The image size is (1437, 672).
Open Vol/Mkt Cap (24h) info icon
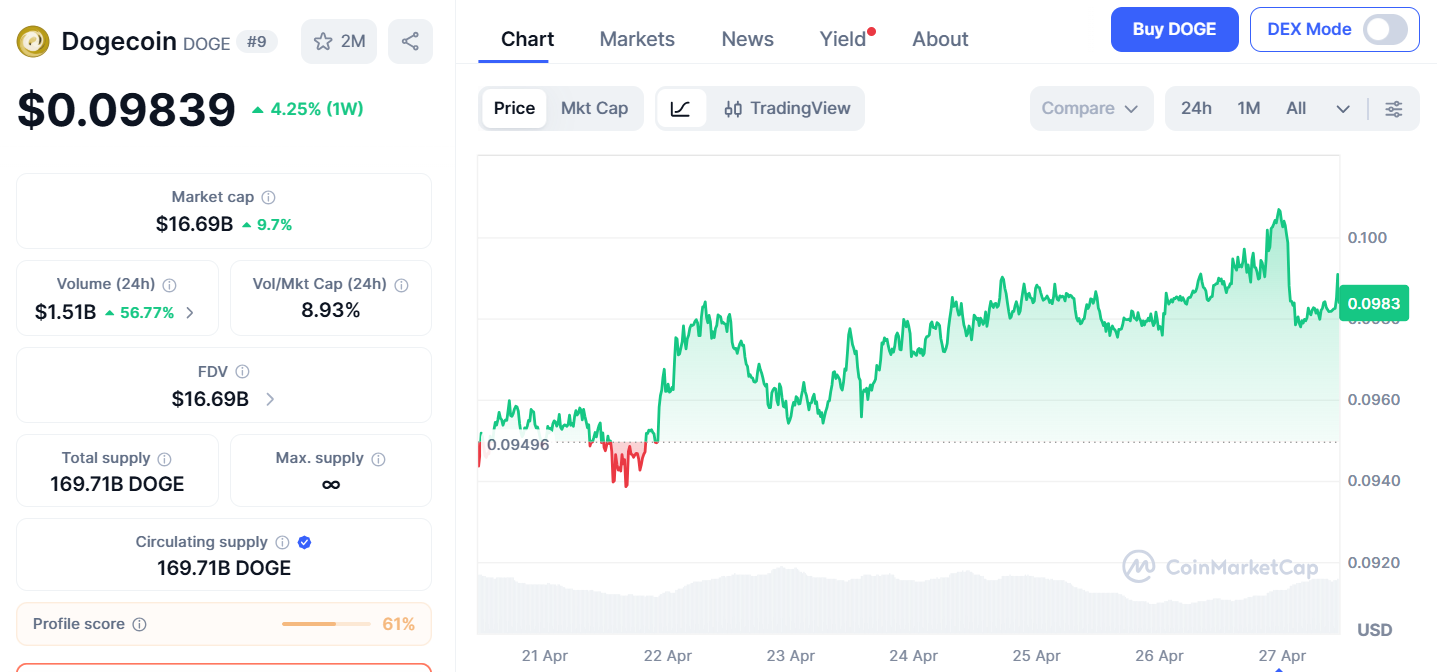point(401,285)
